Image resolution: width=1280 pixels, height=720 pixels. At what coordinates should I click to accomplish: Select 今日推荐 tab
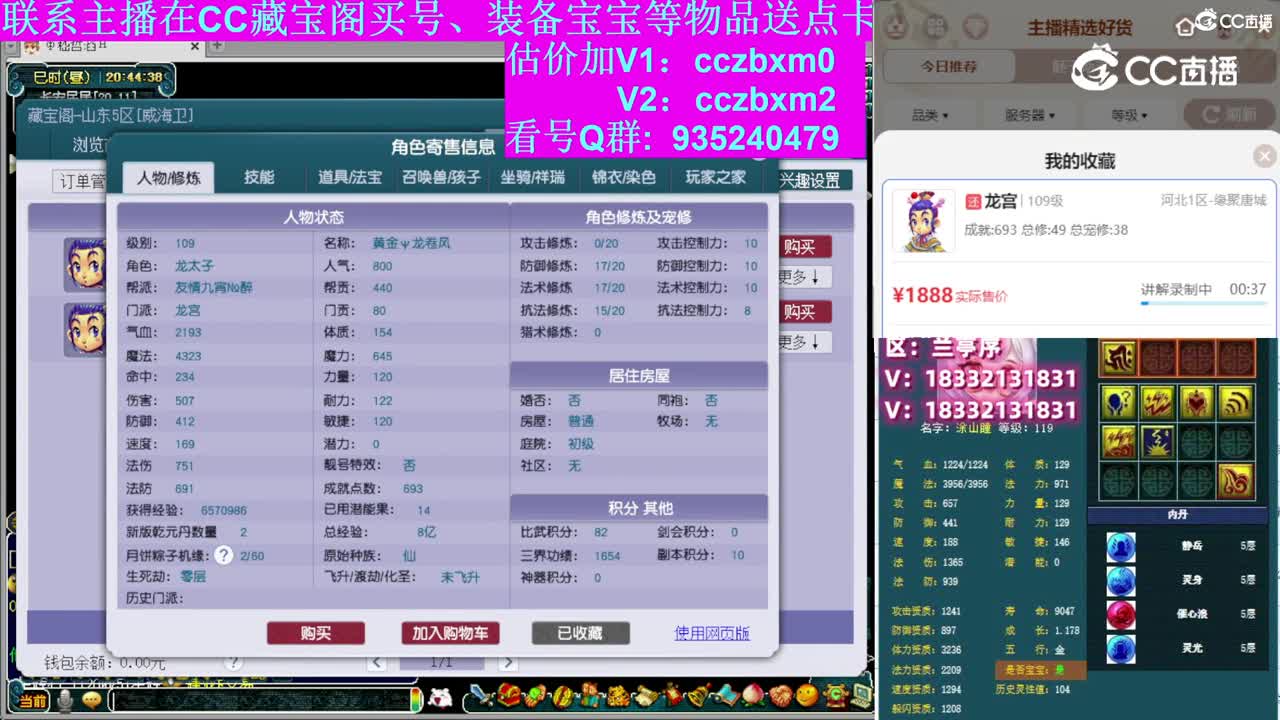[949, 66]
